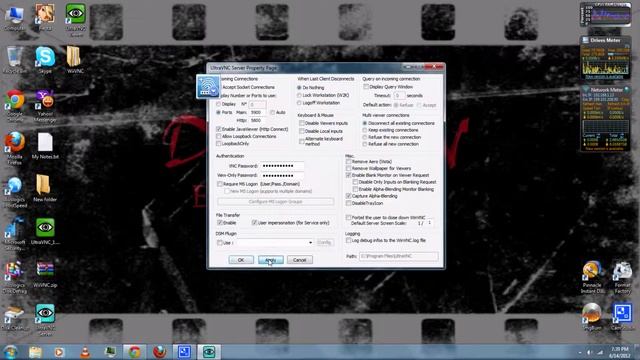Viewport: 640px width, 360px height.
Task: Open the New folder desktop icon
Action: point(45,189)
